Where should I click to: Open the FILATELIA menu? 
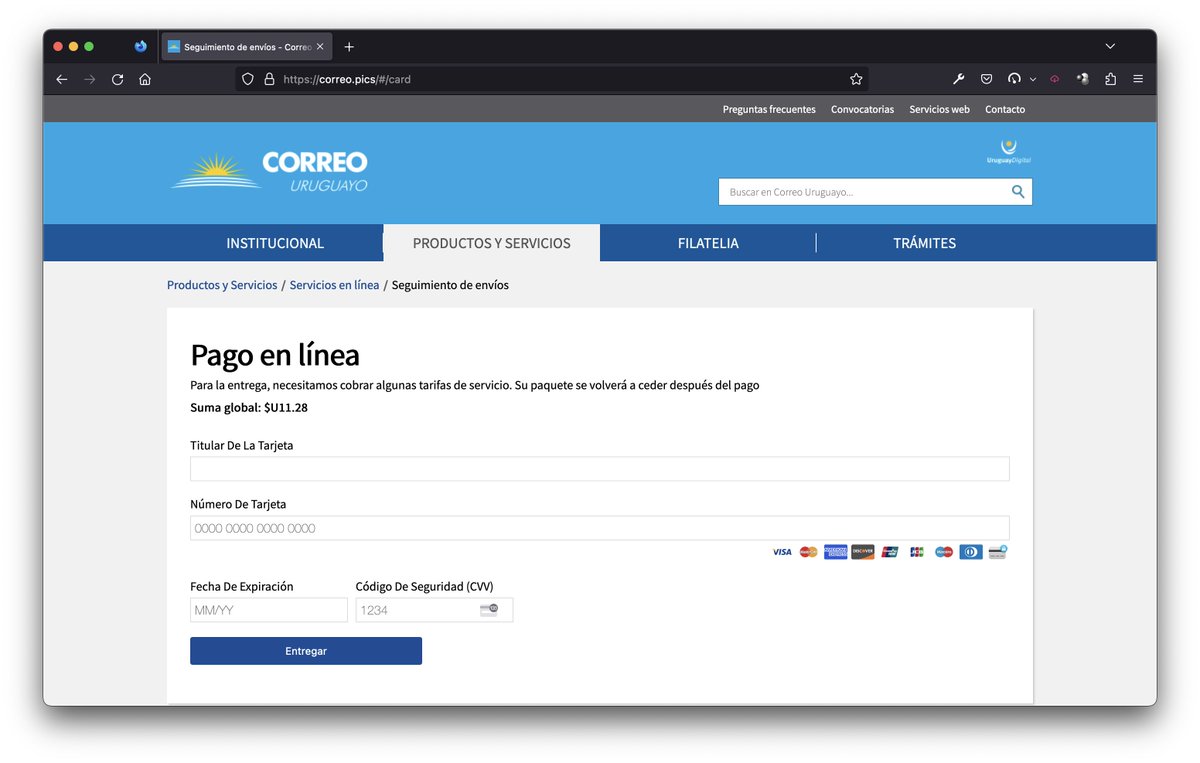tap(708, 243)
